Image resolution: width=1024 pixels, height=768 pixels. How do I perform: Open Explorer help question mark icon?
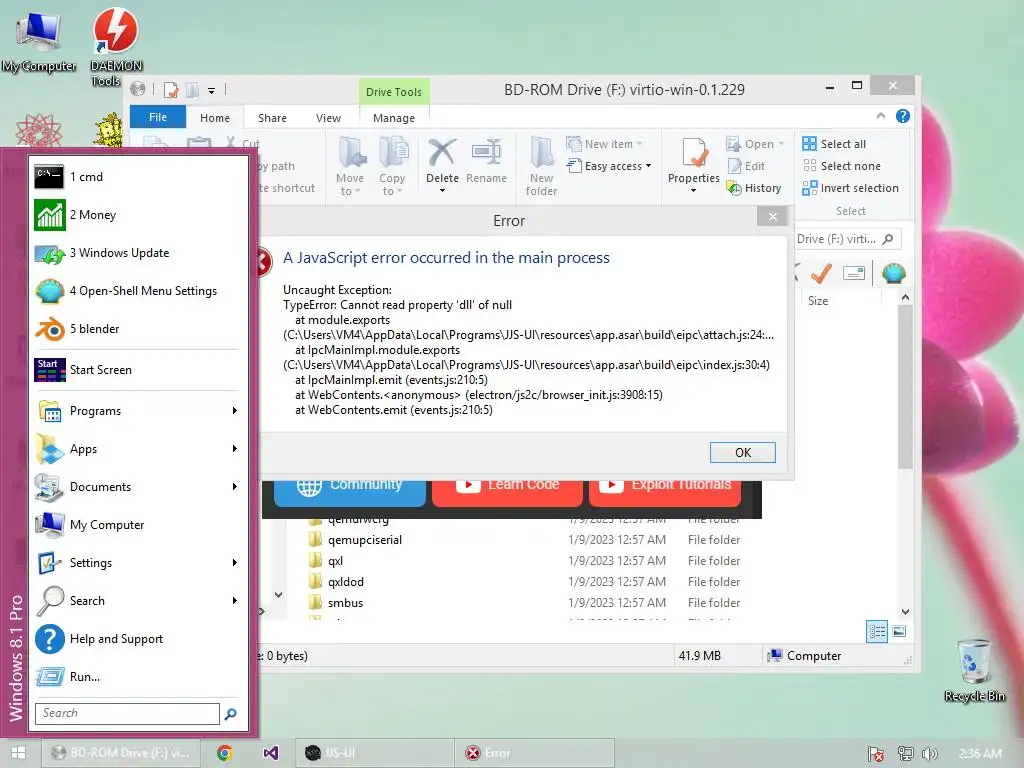pos(903,116)
